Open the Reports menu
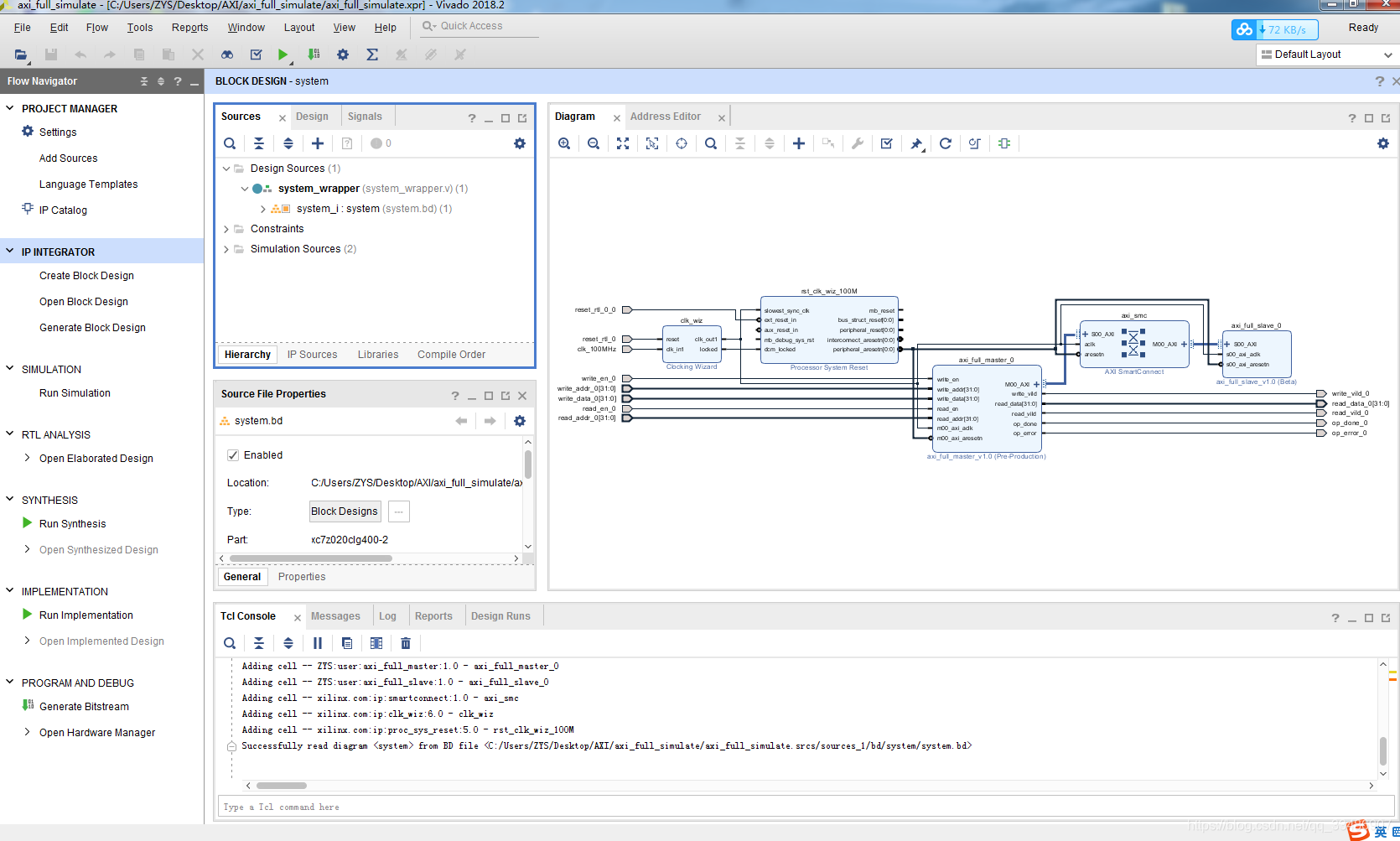 coord(189,28)
